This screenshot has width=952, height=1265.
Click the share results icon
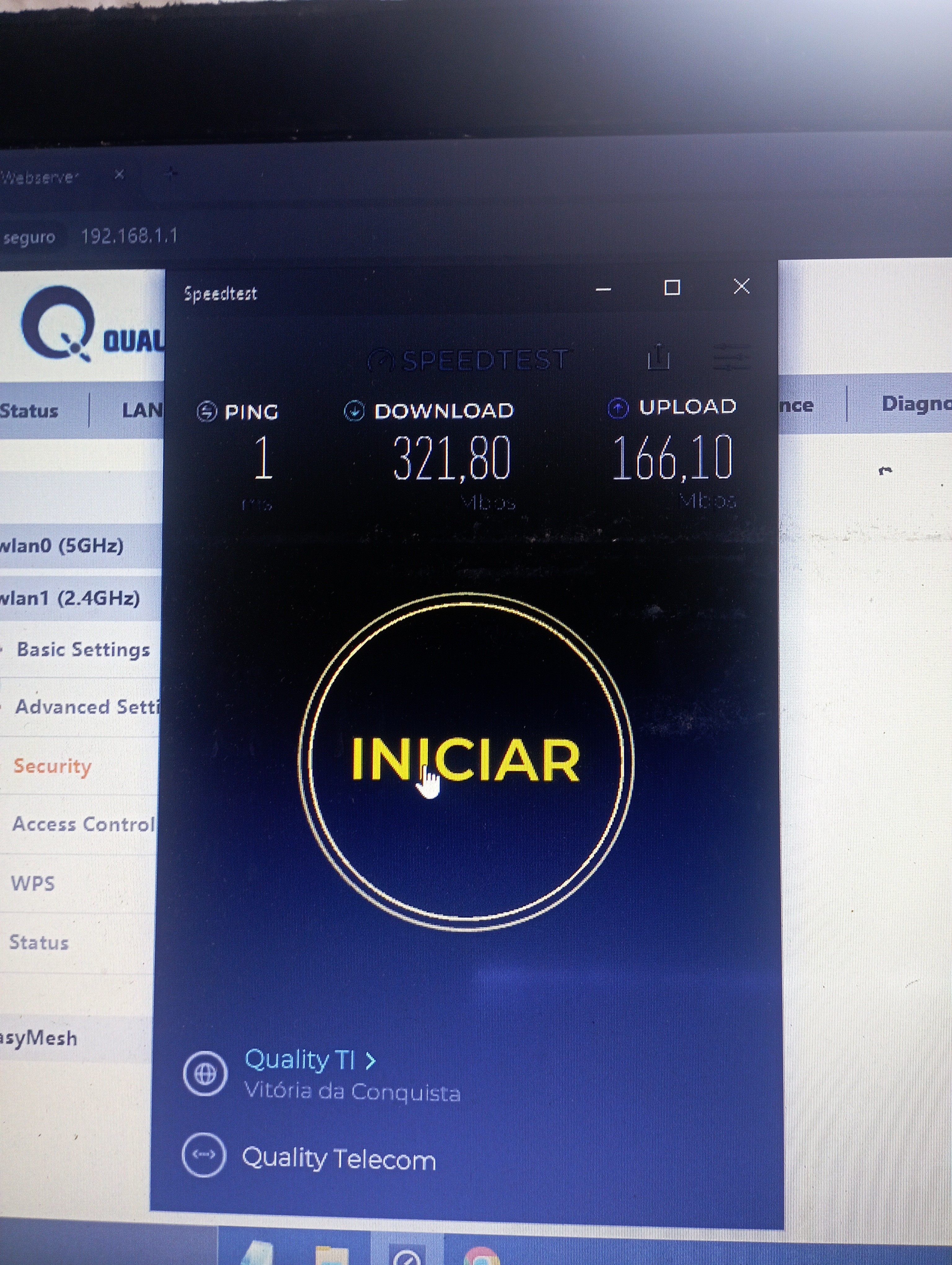[658, 357]
